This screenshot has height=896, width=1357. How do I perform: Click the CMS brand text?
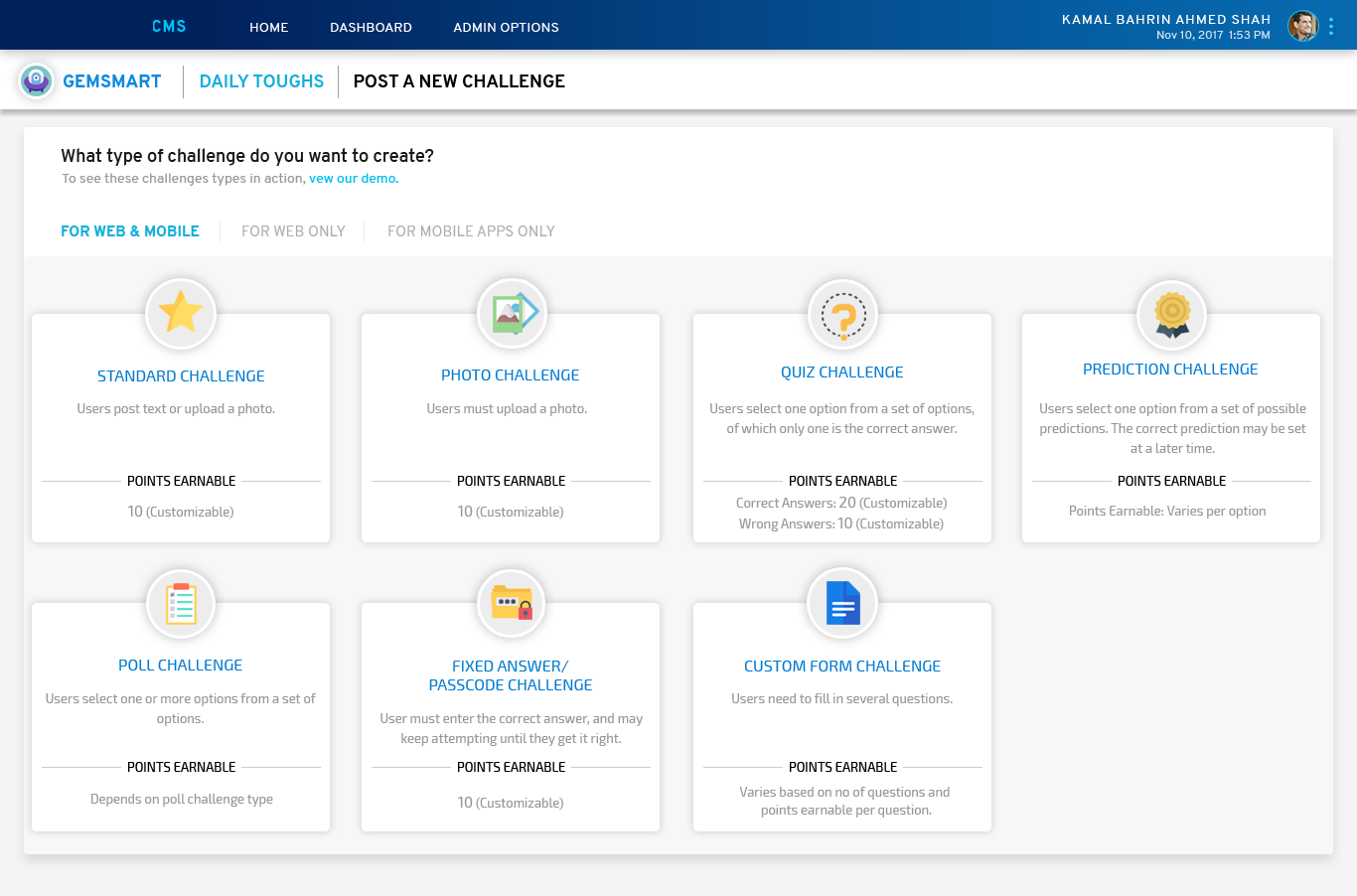(x=169, y=27)
